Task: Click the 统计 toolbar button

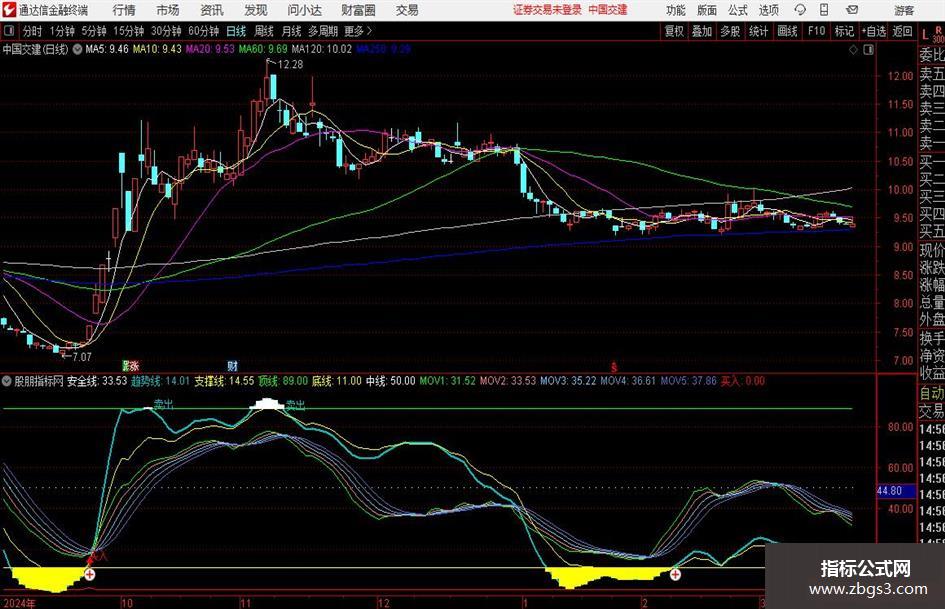Action: coord(758,31)
